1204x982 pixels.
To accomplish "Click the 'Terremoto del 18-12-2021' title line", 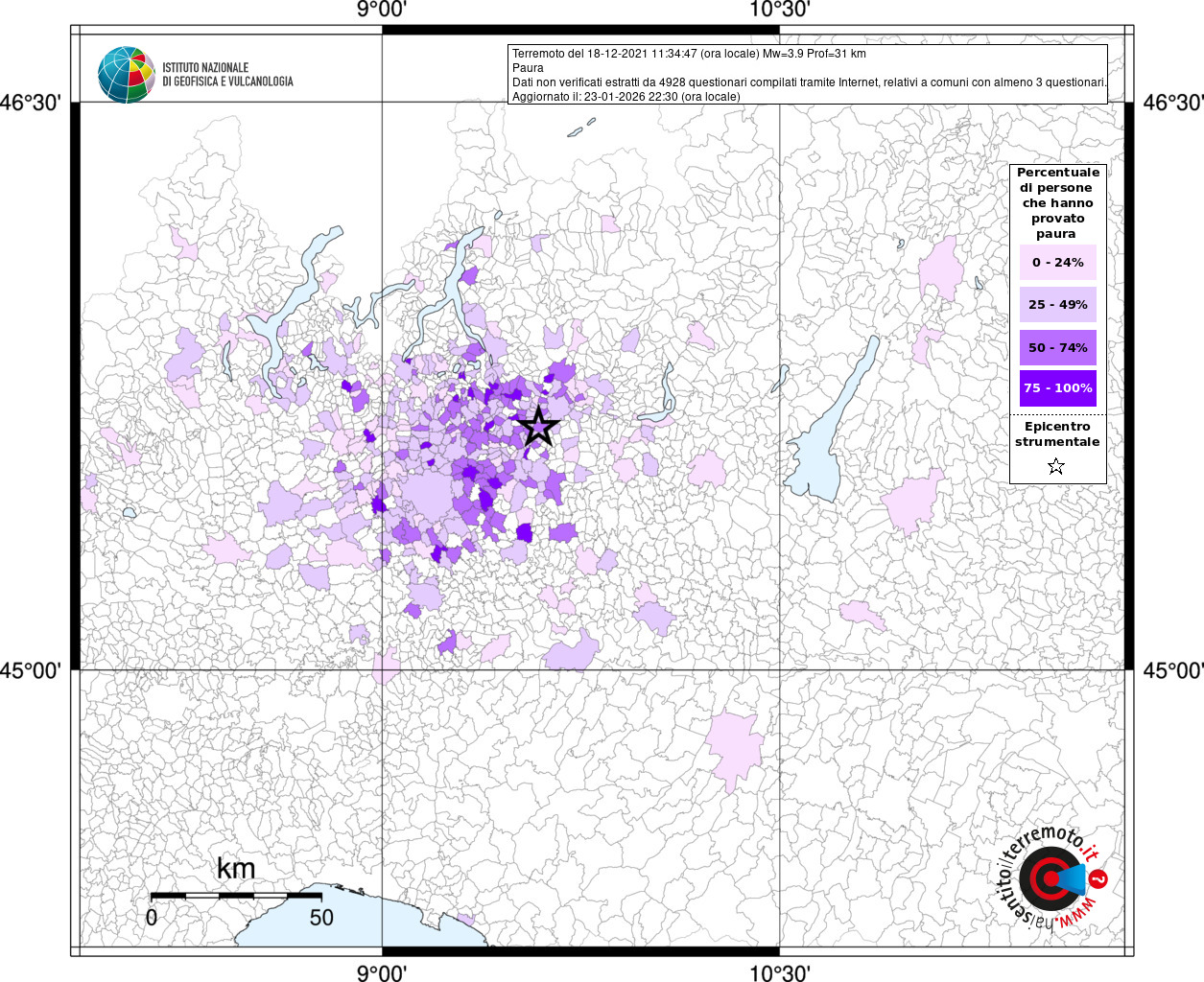I will point(689,54).
